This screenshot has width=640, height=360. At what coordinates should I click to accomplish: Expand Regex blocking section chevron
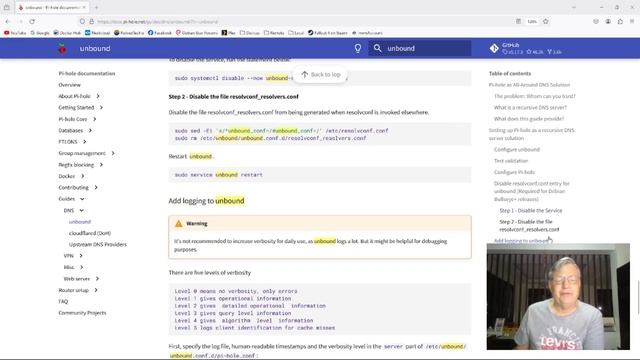click(x=101, y=164)
